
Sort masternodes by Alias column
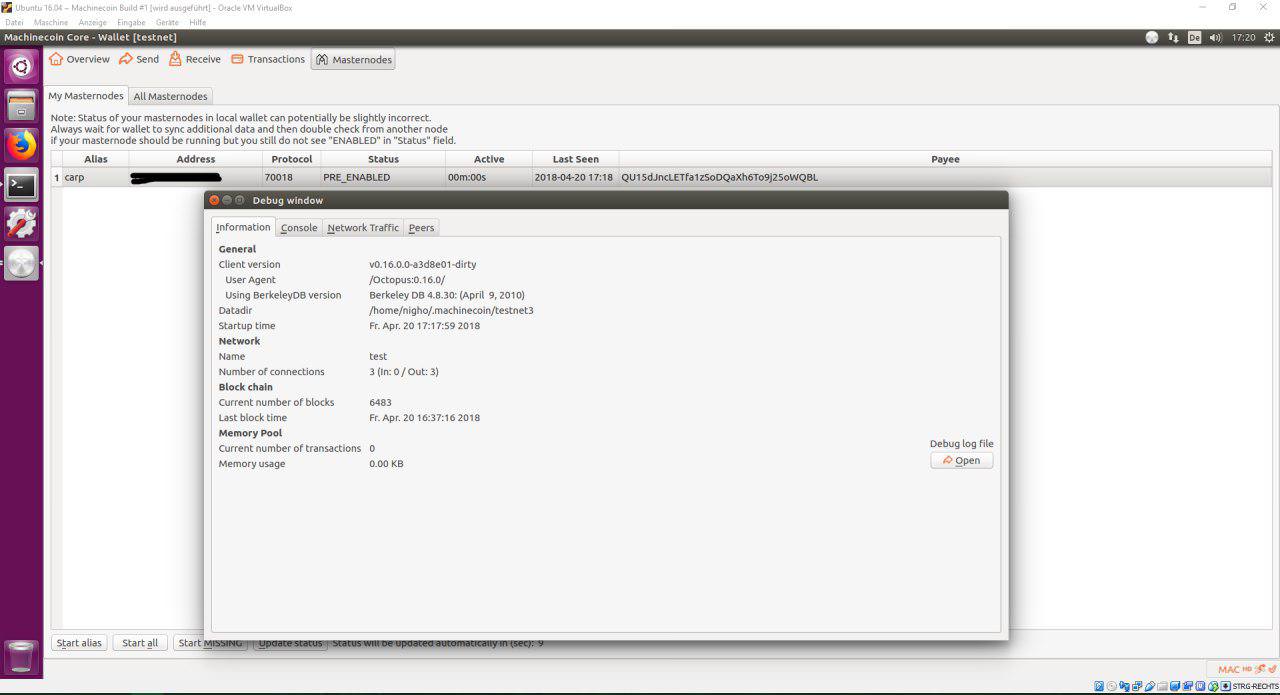(96, 159)
